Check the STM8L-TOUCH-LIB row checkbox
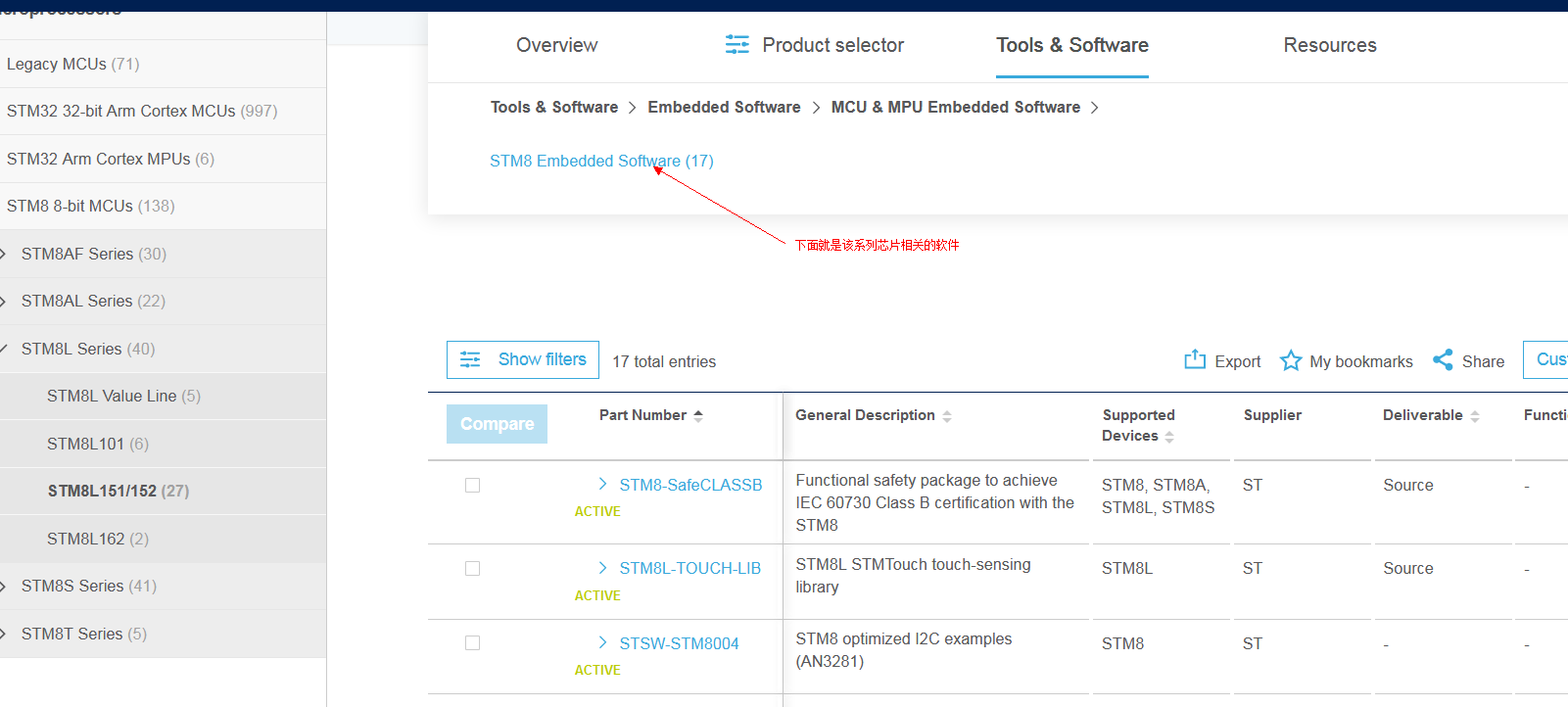This screenshot has height=707, width=1568. [x=472, y=568]
